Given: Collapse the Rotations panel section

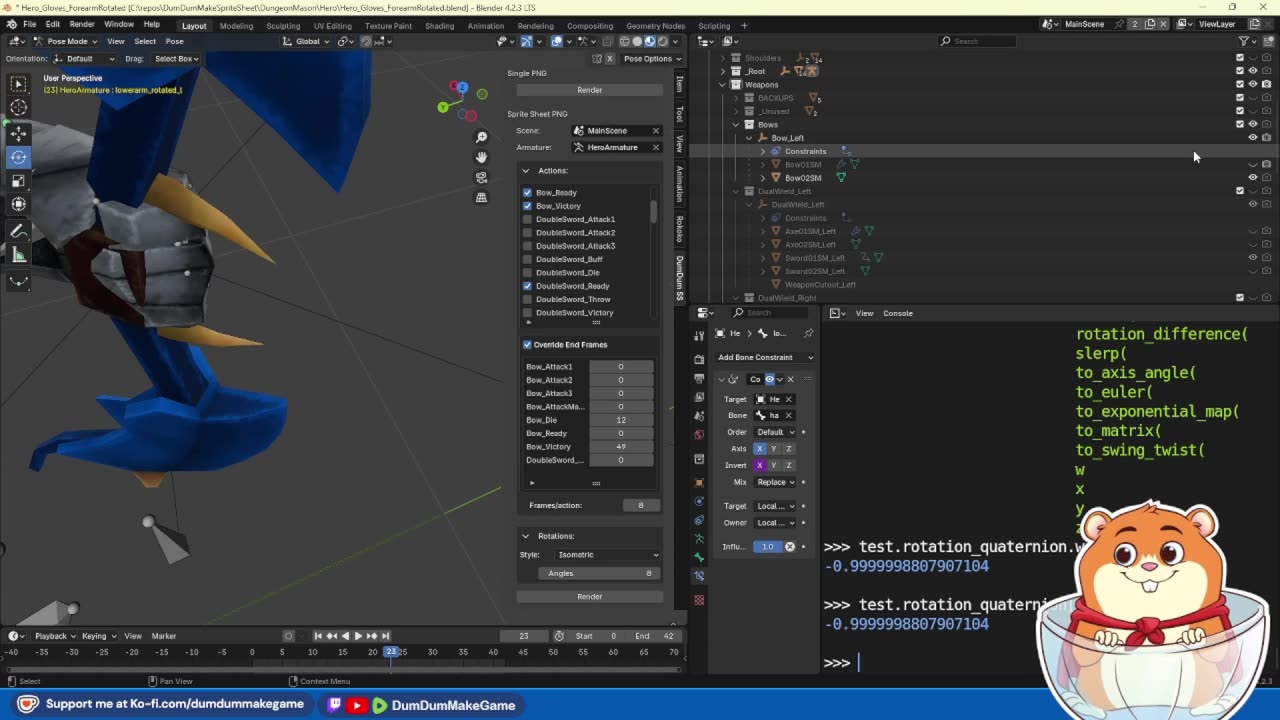Looking at the screenshot, I should click(x=526, y=536).
